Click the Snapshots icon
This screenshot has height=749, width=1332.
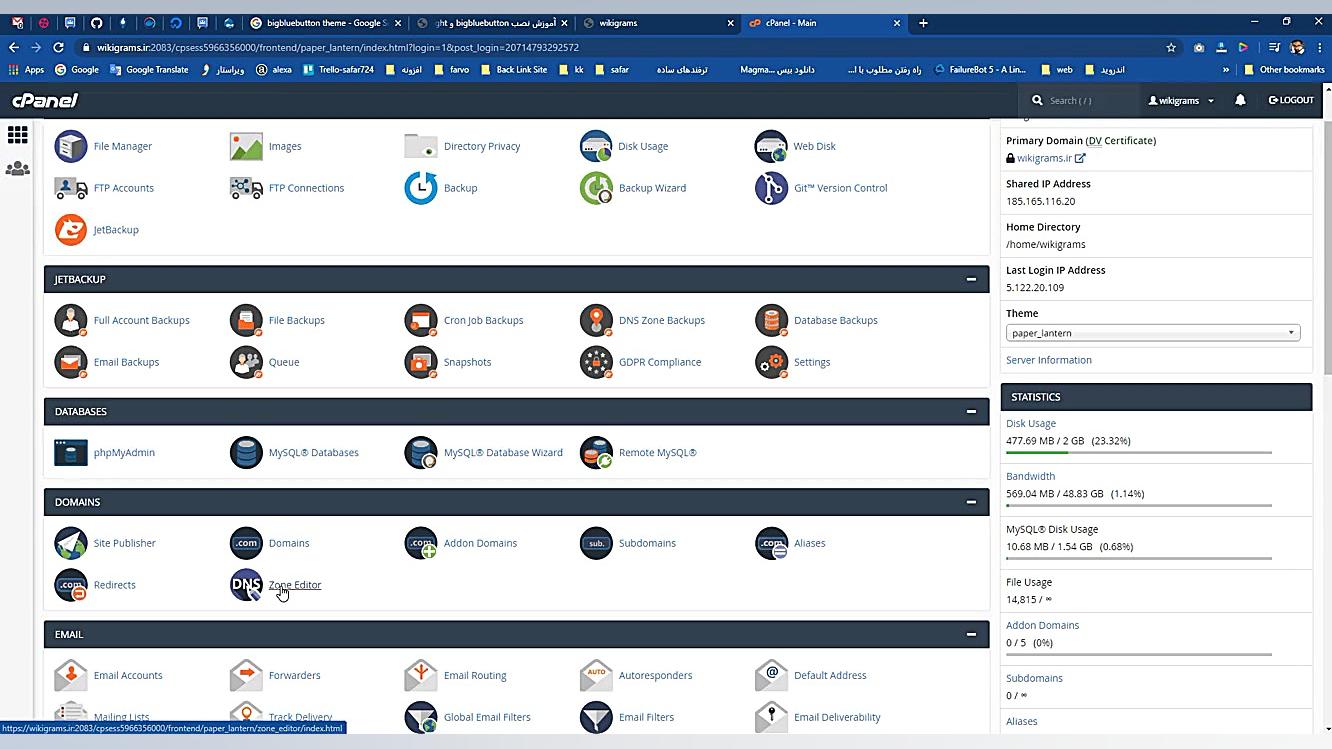coord(421,362)
